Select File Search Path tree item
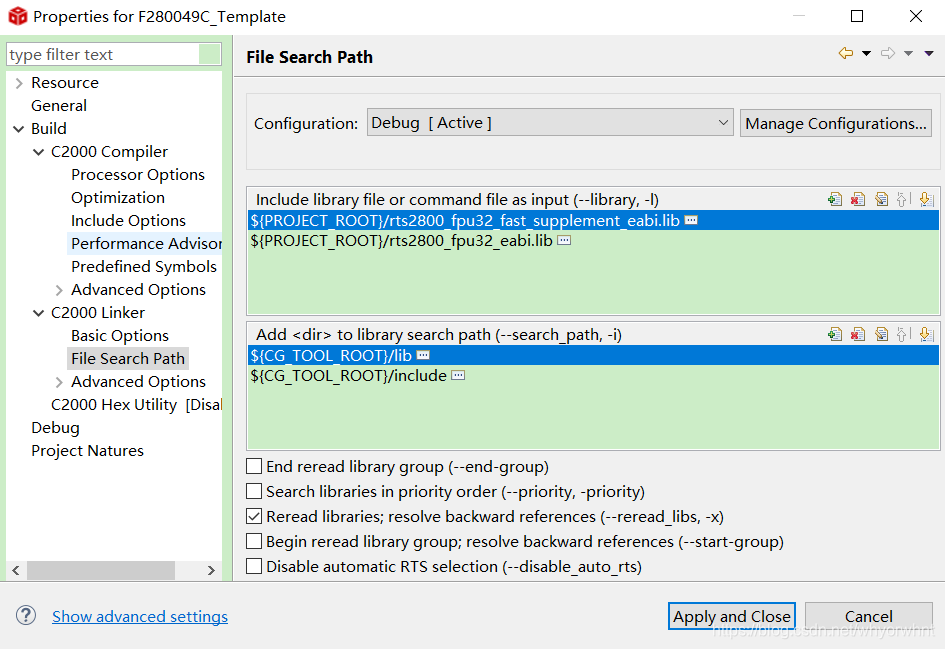Image resolution: width=945 pixels, height=649 pixels. click(128, 359)
